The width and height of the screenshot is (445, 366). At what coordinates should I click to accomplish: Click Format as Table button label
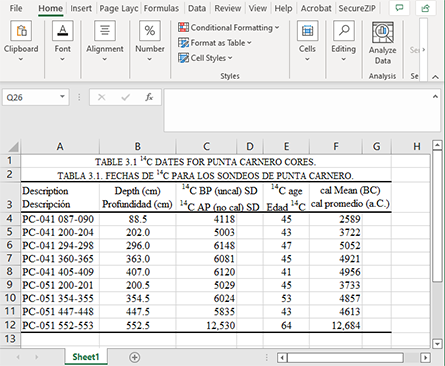pyautogui.click(x=218, y=43)
